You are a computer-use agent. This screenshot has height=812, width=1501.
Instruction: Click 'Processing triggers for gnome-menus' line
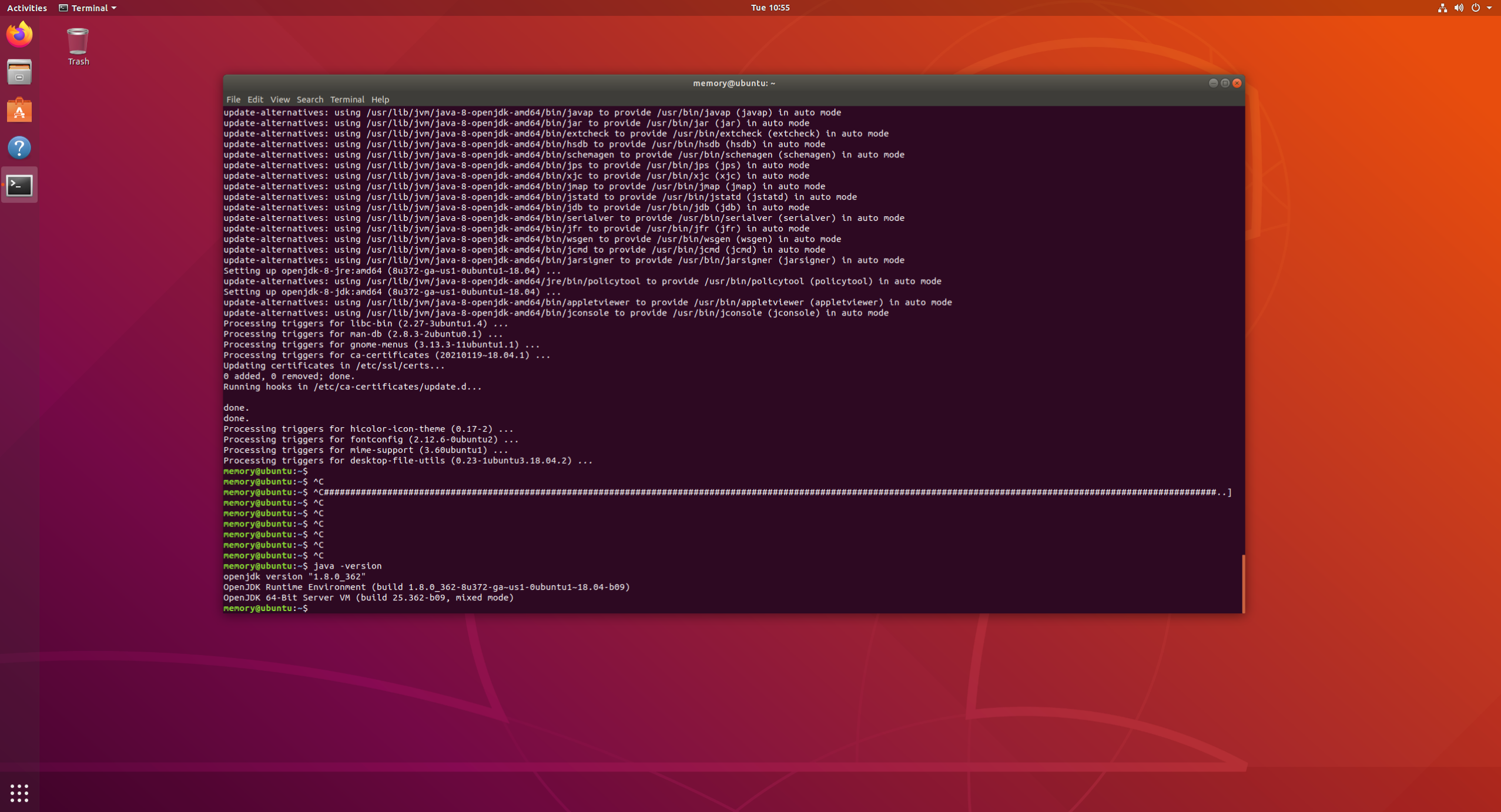(x=381, y=345)
